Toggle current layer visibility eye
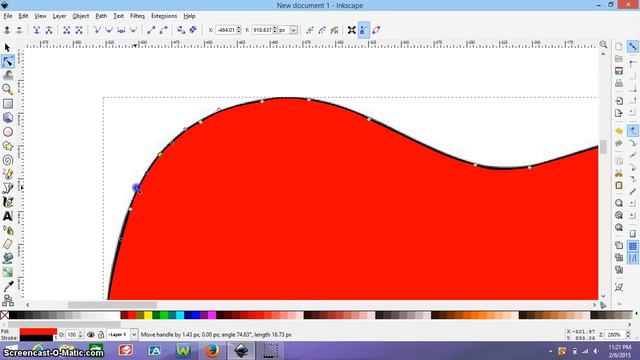 (x=91, y=335)
